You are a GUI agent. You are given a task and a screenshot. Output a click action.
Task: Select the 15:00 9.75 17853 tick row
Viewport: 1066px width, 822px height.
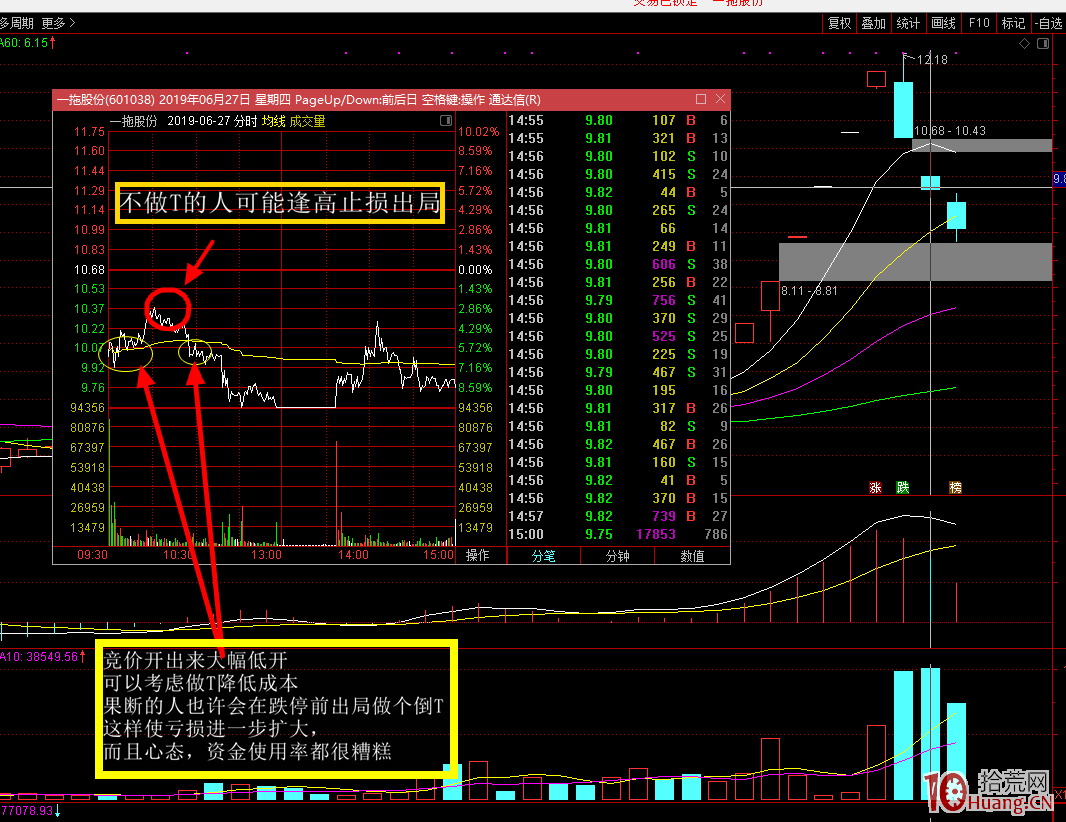pyautogui.click(x=618, y=534)
